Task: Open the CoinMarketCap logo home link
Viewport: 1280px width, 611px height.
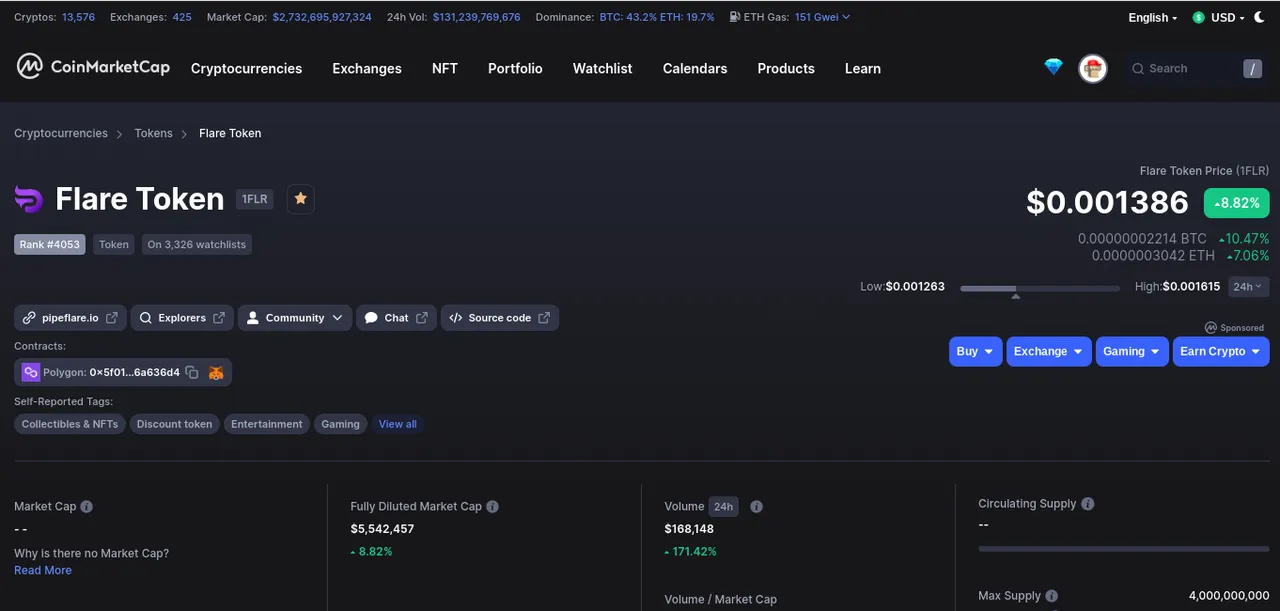Action: pyautogui.click(x=93, y=67)
